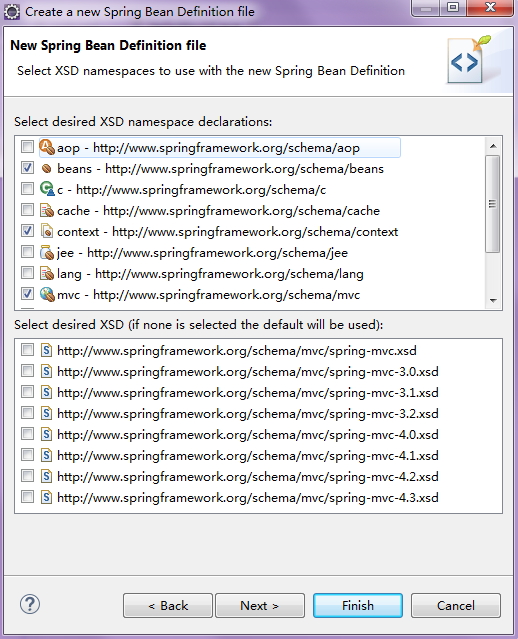
Task: Click the c namespace icon
Action: click(x=47, y=189)
